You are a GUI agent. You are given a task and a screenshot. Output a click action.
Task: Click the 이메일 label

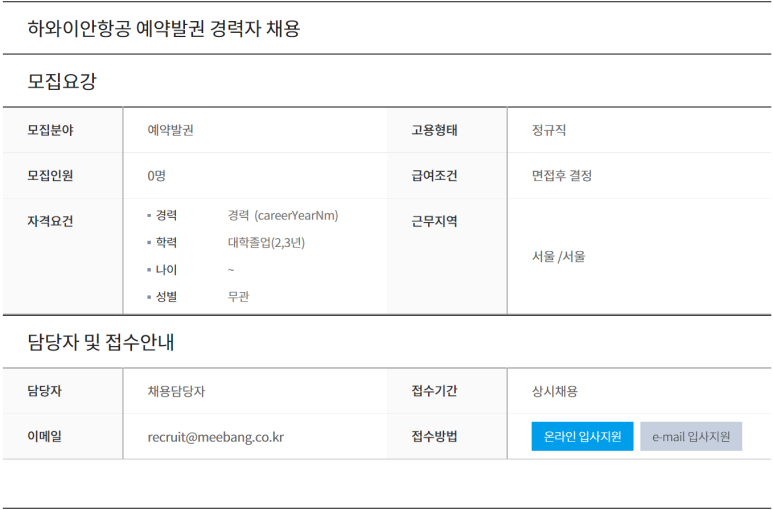[x=44, y=437]
